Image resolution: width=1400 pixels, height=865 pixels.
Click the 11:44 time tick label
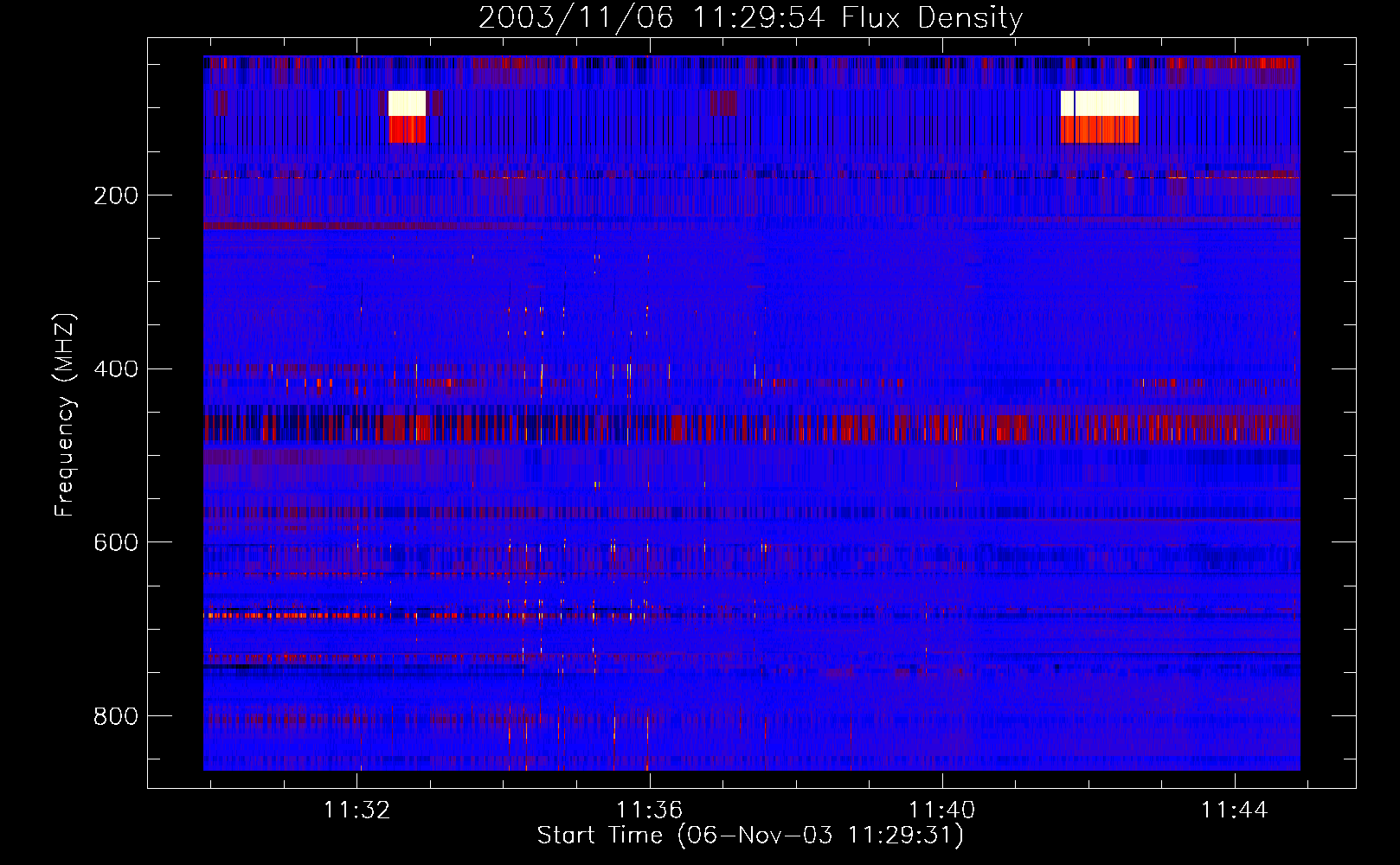coord(1234,811)
